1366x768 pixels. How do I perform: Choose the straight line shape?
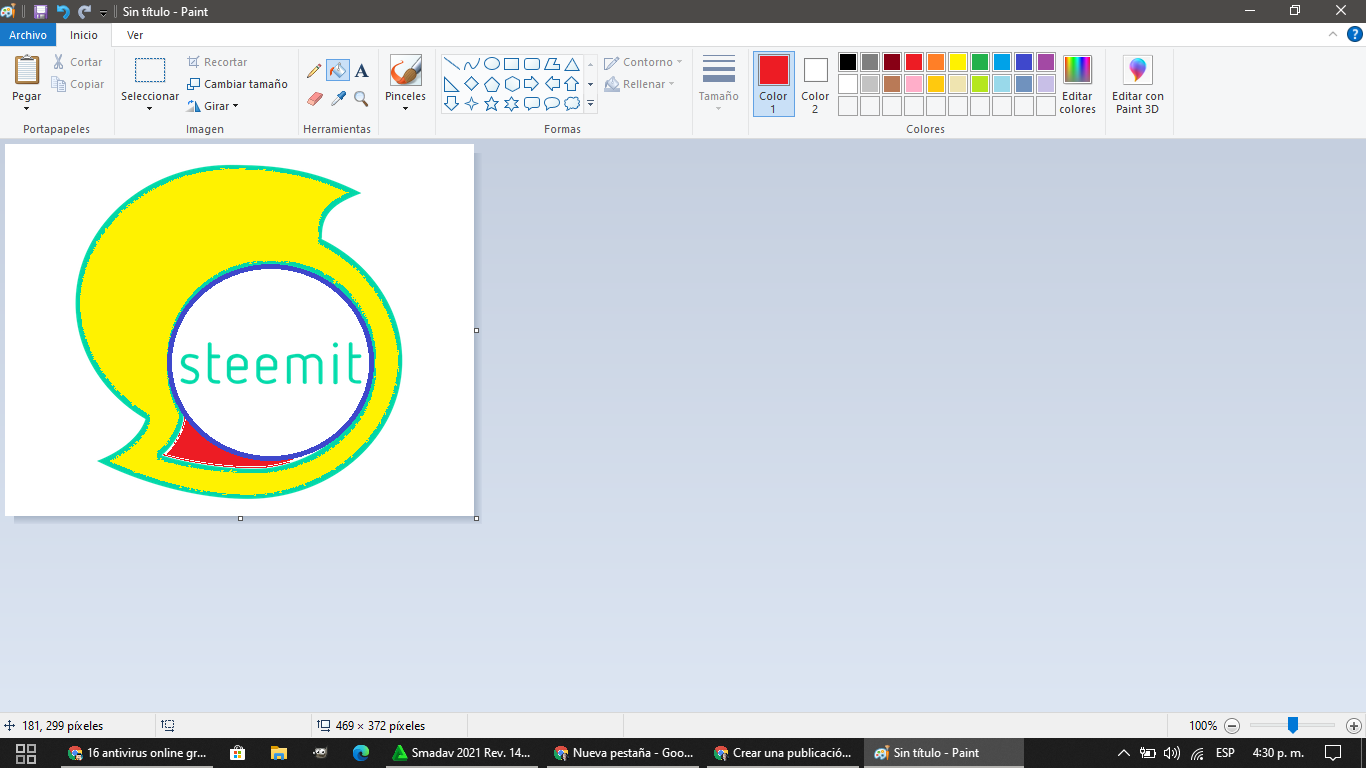[451, 63]
